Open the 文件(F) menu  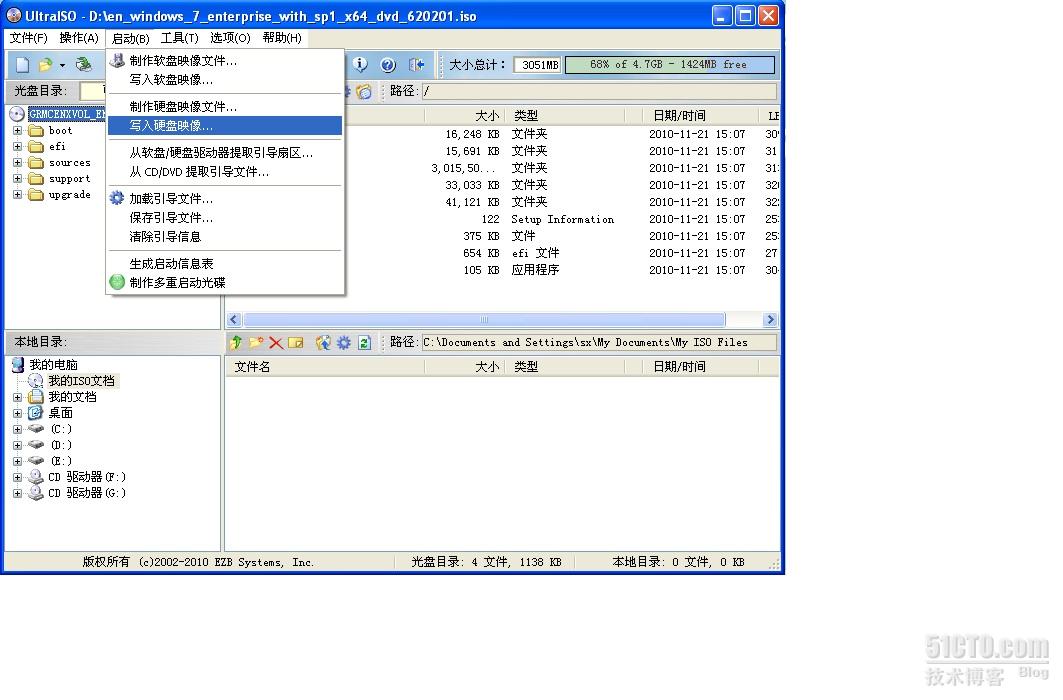[28, 38]
